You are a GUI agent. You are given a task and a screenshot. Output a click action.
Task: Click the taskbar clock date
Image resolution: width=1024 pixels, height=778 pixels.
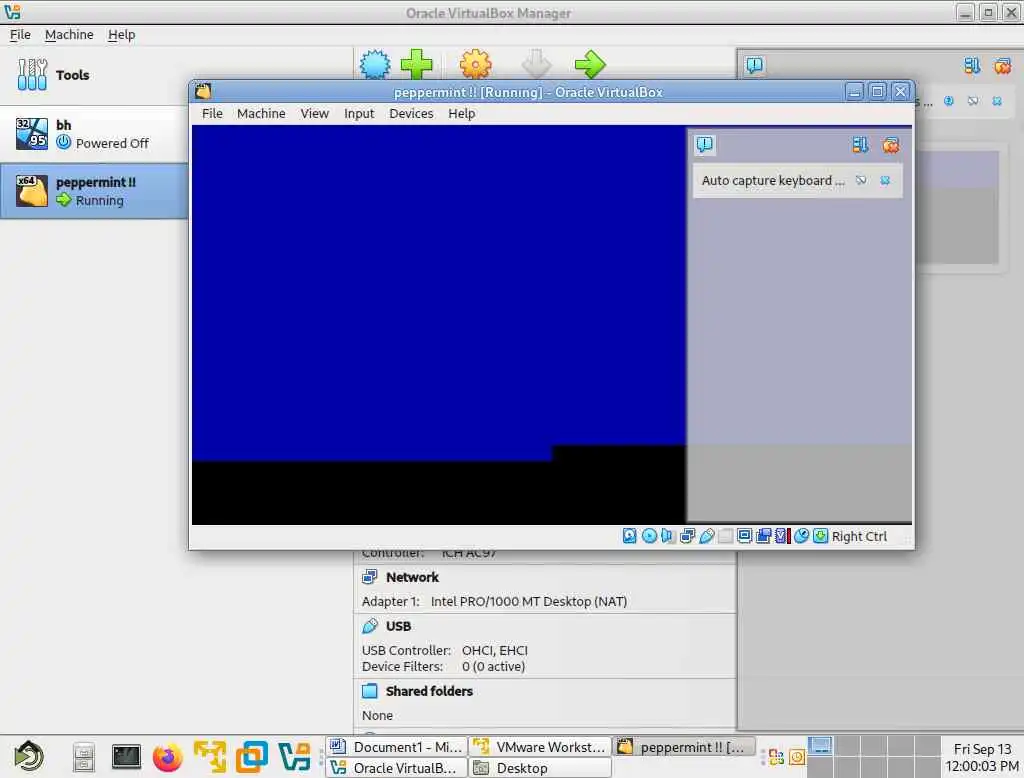tap(982, 749)
